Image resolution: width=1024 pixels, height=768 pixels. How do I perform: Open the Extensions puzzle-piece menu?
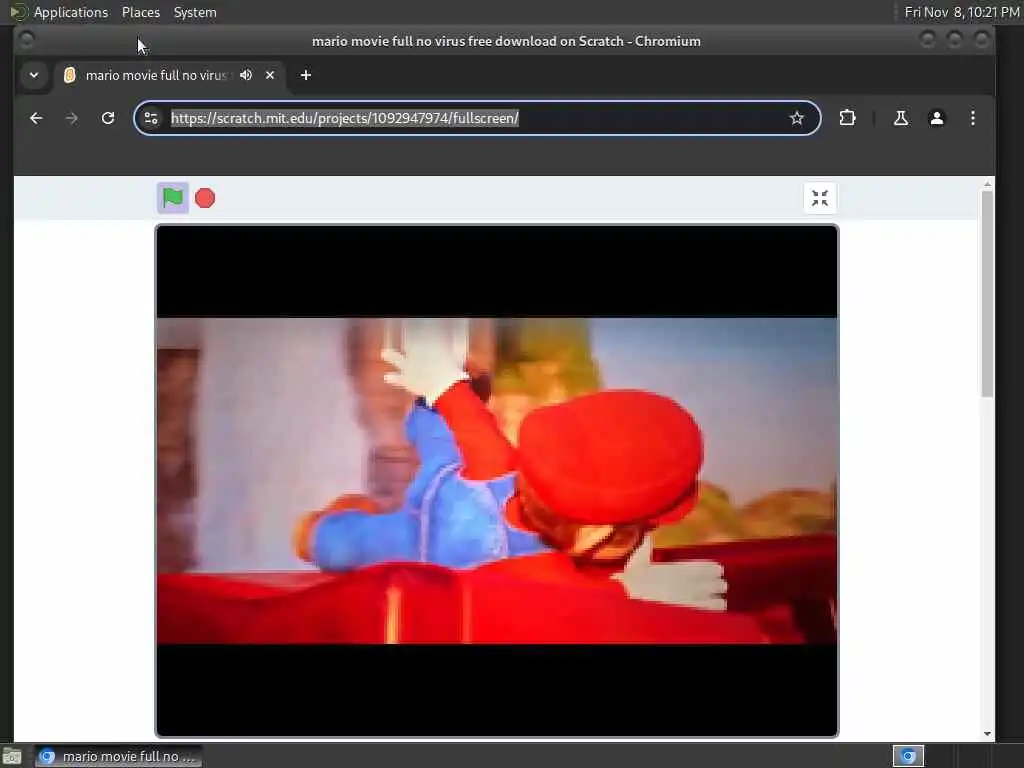847,118
